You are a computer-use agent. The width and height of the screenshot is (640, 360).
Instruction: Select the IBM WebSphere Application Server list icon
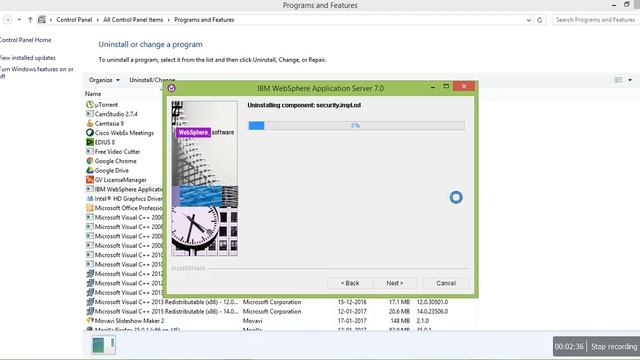tap(90, 189)
